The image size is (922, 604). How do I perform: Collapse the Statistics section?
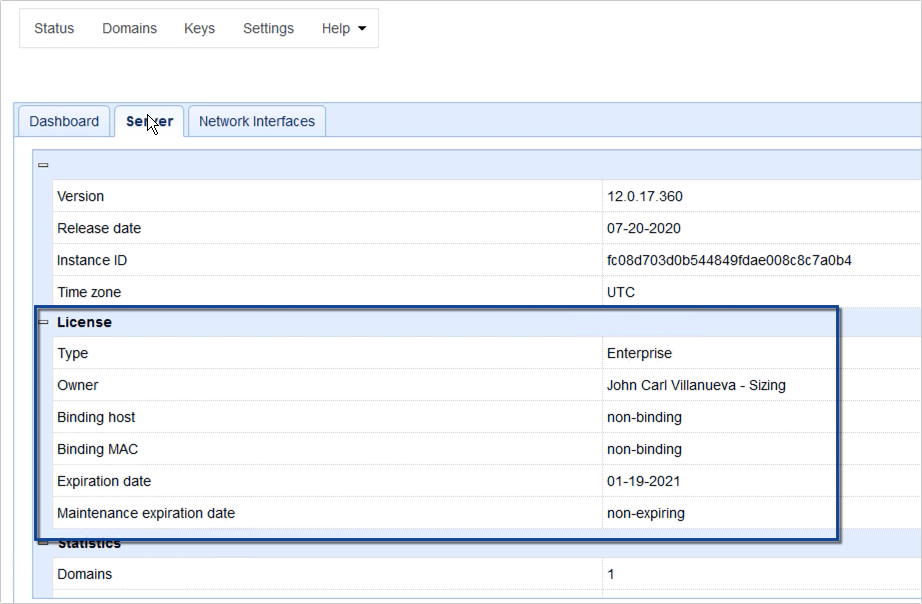(43, 544)
